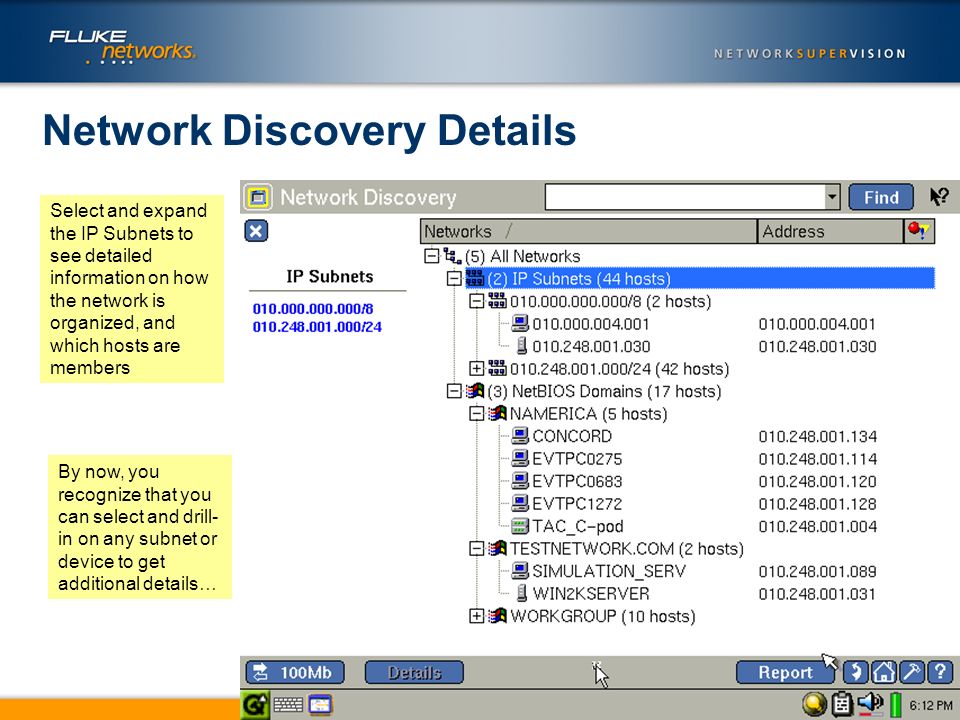Click the NAMERICA domain icon
960x720 pixels.
497,413
